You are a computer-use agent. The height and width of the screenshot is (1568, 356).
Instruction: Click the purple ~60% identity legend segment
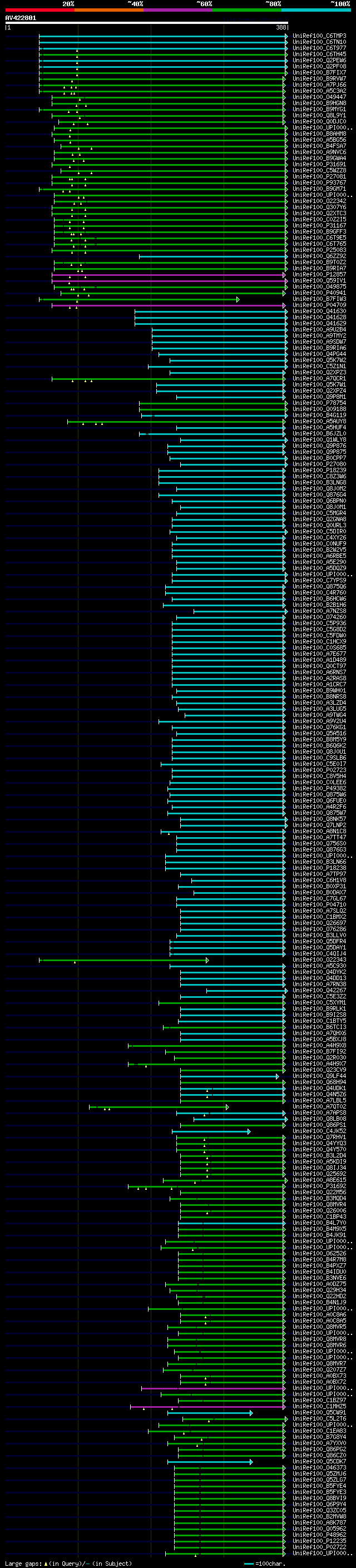click(177, 10)
